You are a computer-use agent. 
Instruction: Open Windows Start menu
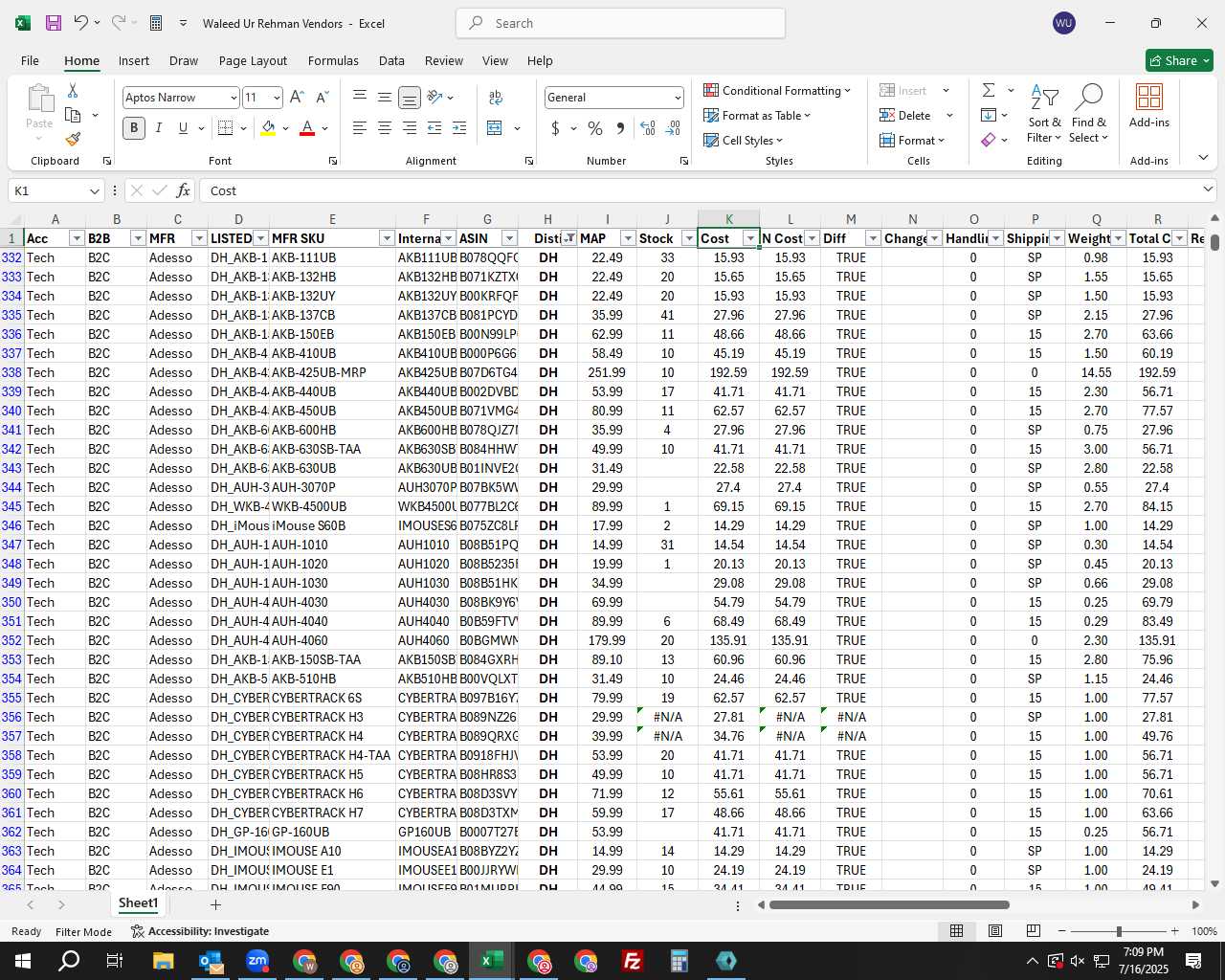pos(23,961)
